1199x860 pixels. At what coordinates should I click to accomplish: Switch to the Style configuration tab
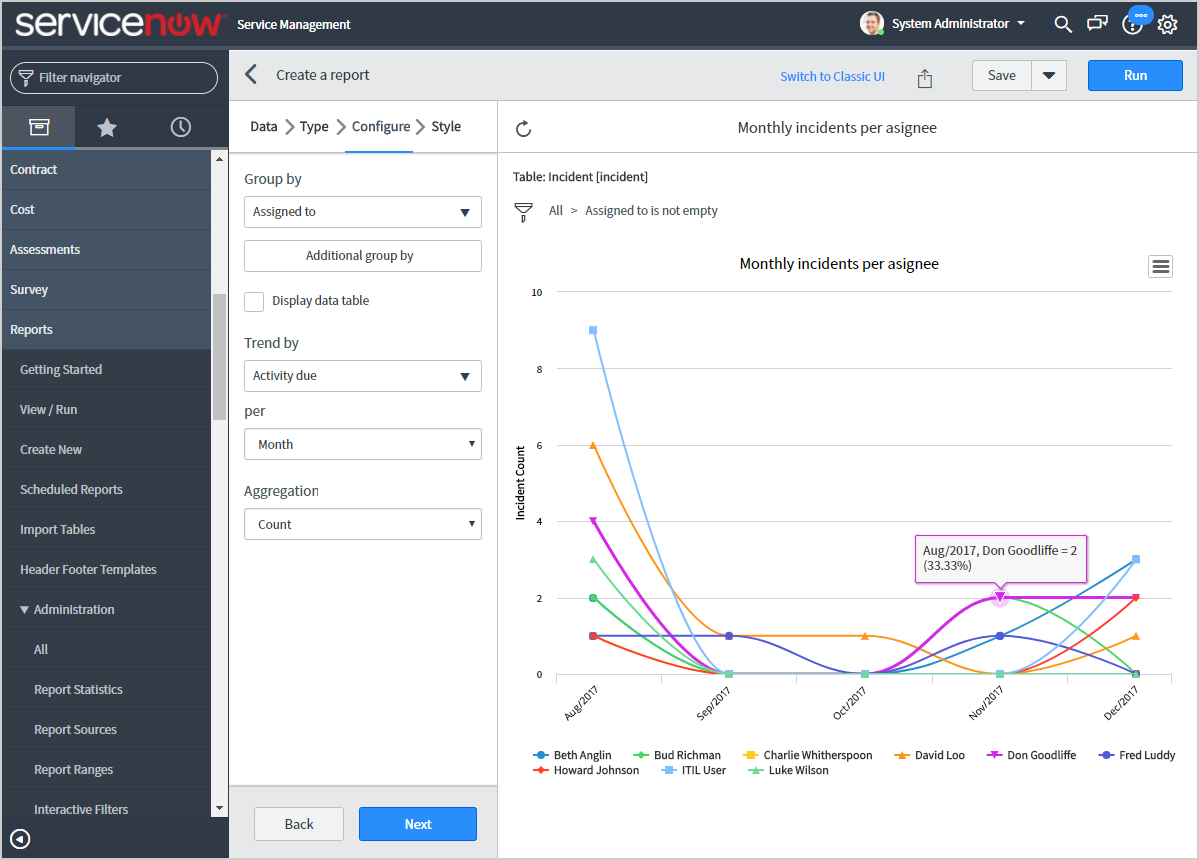tap(446, 127)
